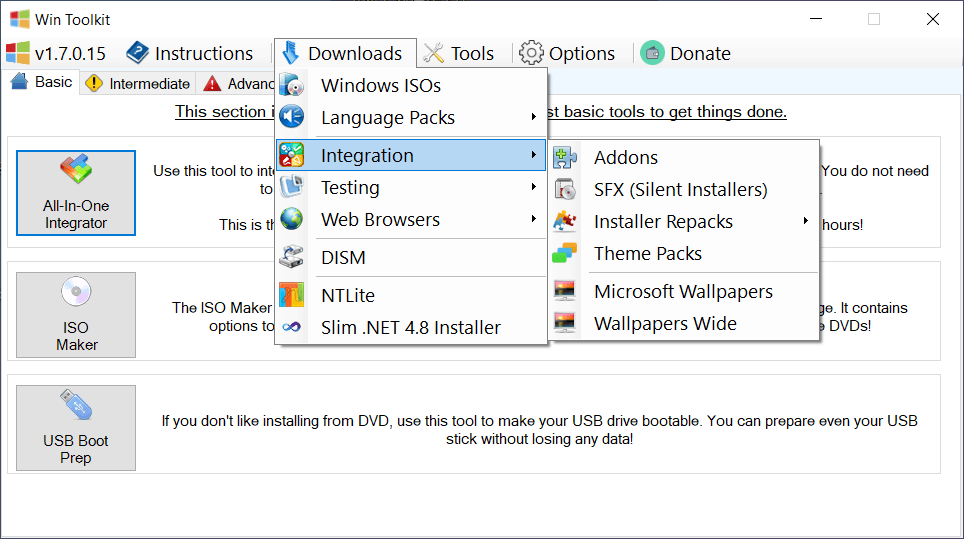Choose Addons in Integration submenu
This screenshot has width=964, height=539.
tap(684, 157)
